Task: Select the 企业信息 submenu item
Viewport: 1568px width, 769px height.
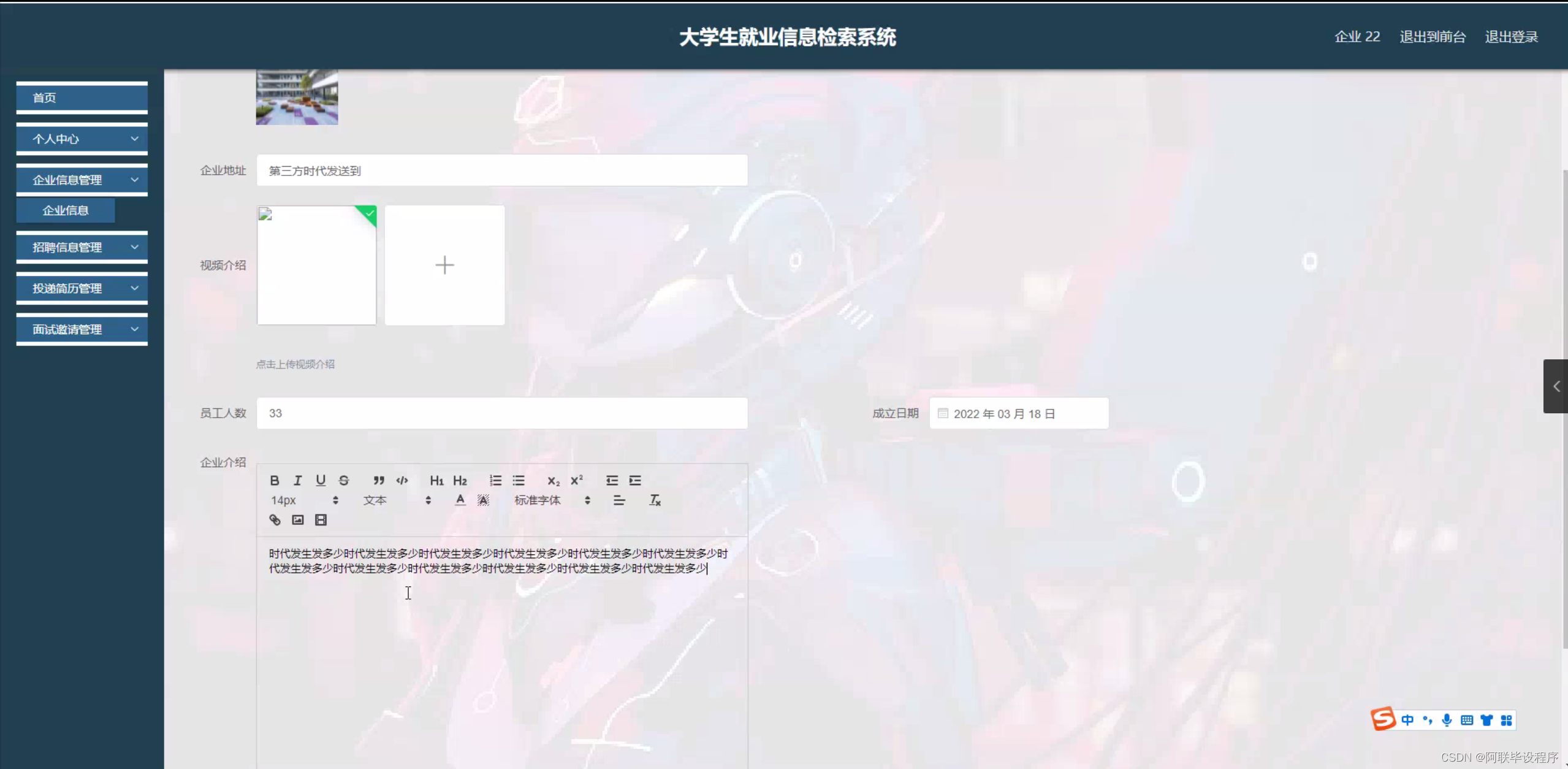Action: pos(66,210)
